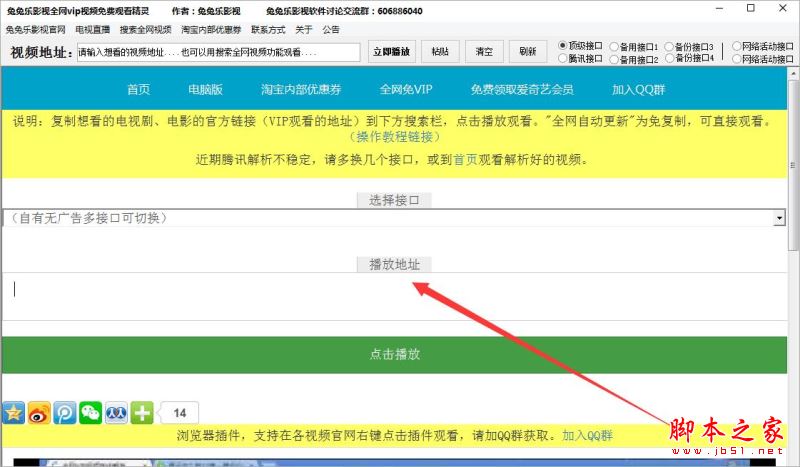Select the 腾讯接口 radio button
Screen dimensions: 800x467
(563, 58)
